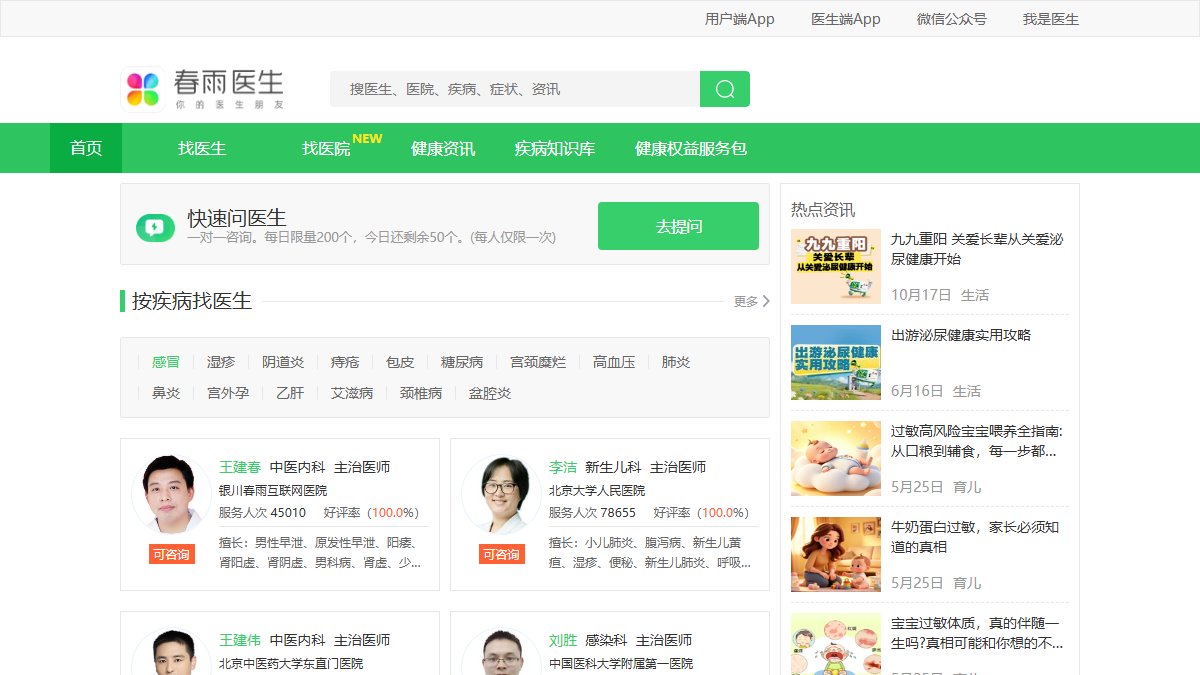
Task: Focus the doctor and hospital search field
Action: click(x=515, y=89)
